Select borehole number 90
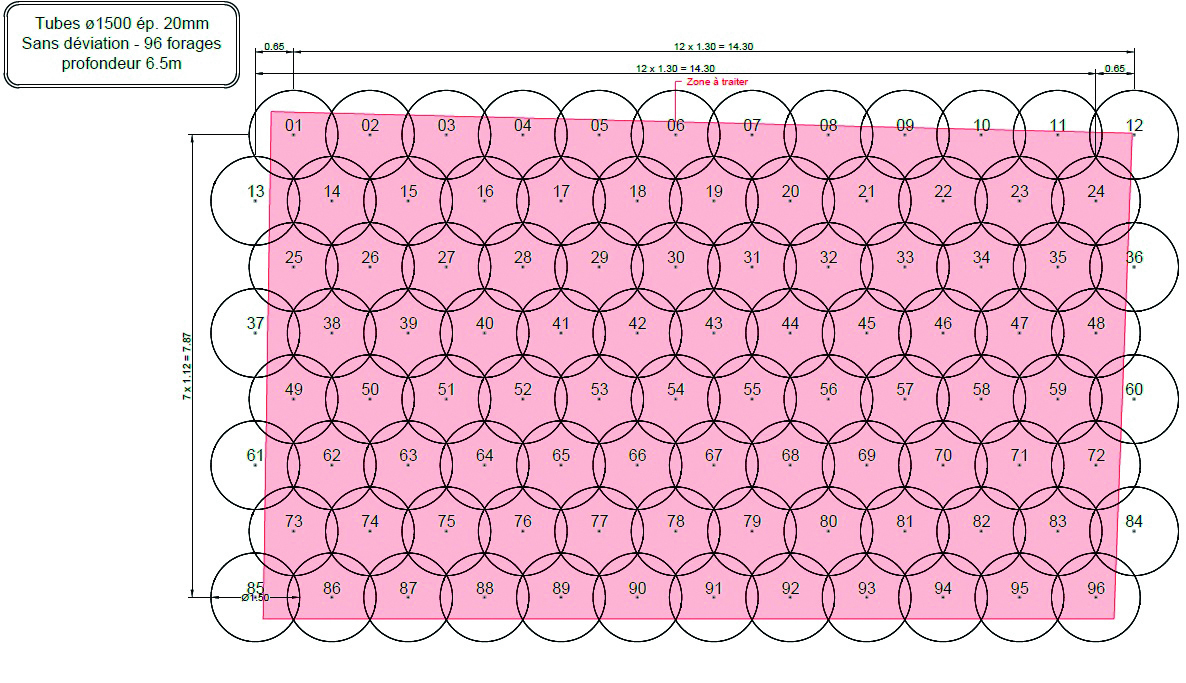1186x683 pixels. click(638, 588)
